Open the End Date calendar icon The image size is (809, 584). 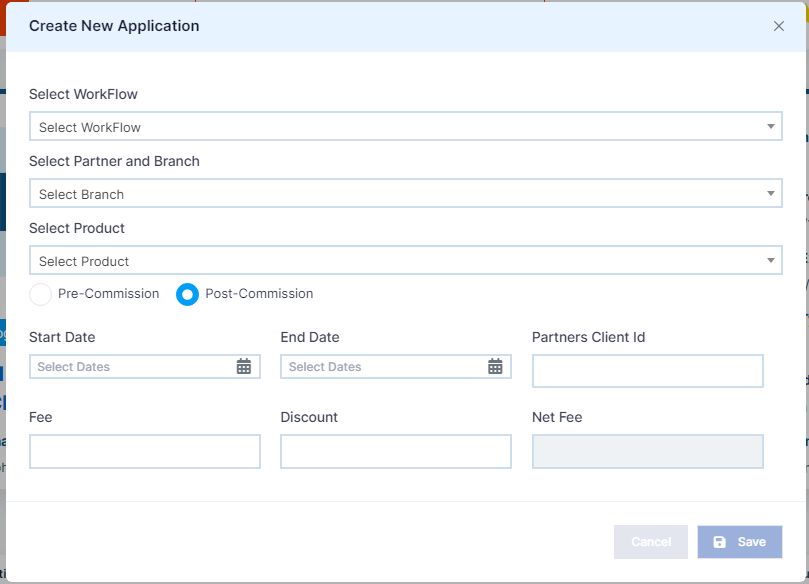[x=495, y=366]
